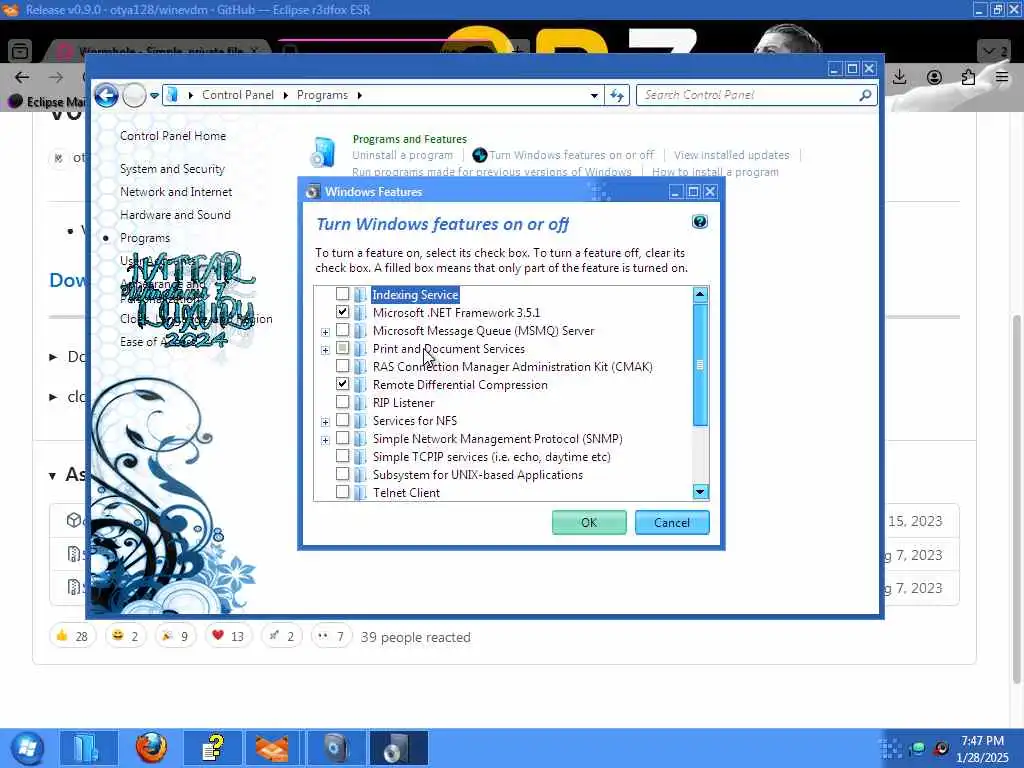Uncheck Microsoft .NET Framework 3.5.1
1024x768 pixels.
pyautogui.click(x=342, y=312)
